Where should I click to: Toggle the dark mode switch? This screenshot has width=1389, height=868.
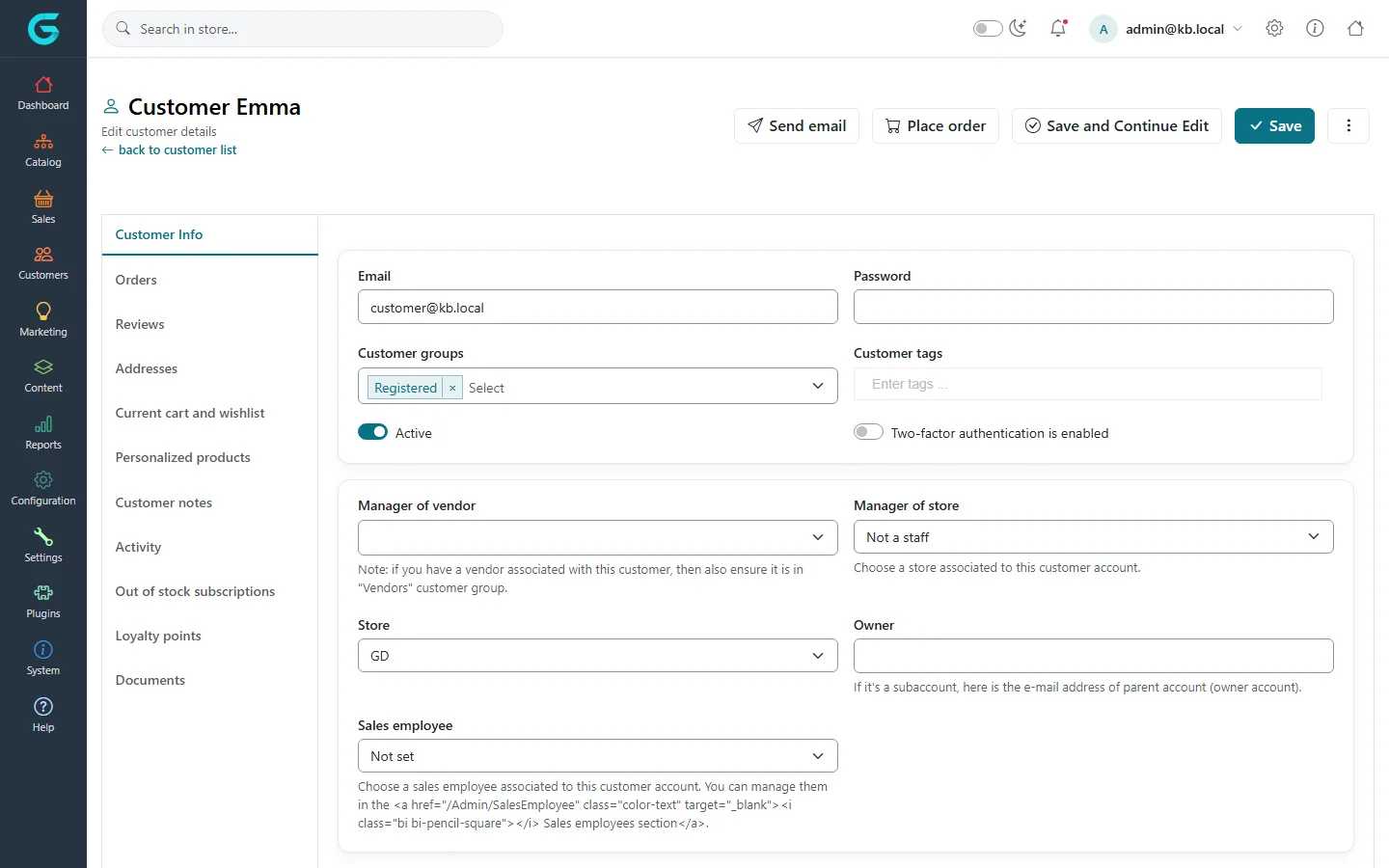(988, 29)
